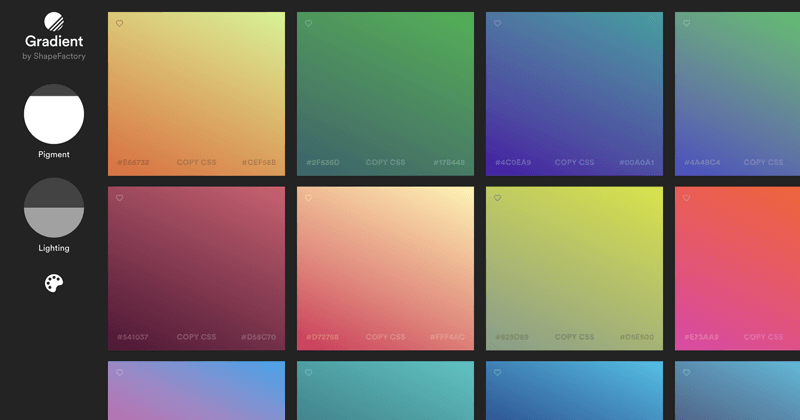Copy CSS of the green gradient
Viewport: 800px width, 420px height.
(x=385, y=162)
